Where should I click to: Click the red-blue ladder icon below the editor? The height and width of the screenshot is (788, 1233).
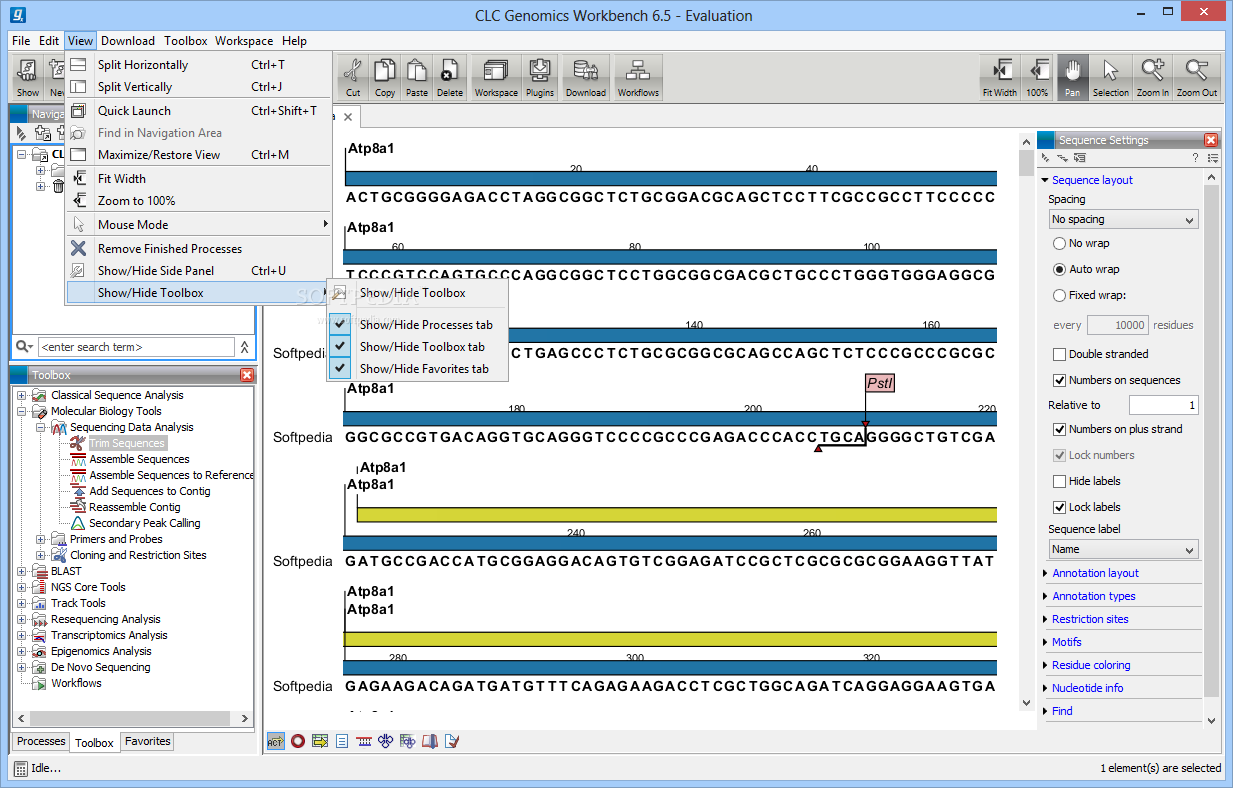[x=364, y=741]
